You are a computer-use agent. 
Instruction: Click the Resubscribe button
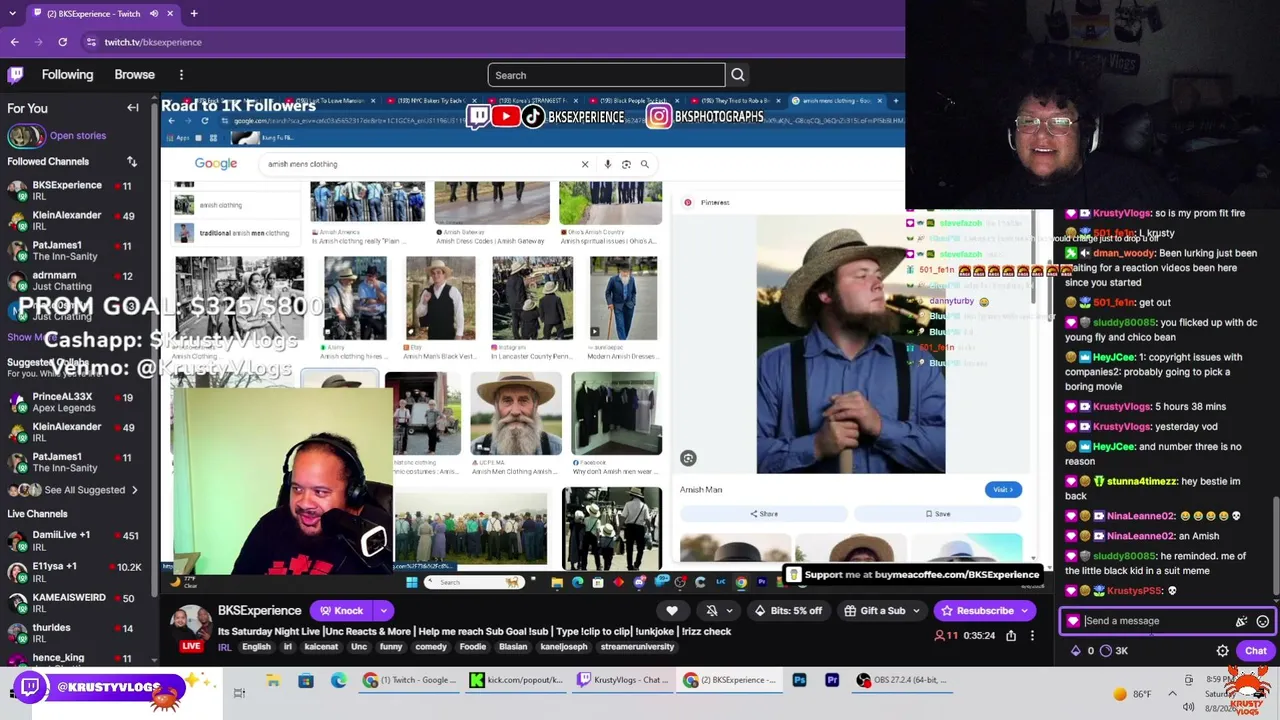tap(977, 611)
